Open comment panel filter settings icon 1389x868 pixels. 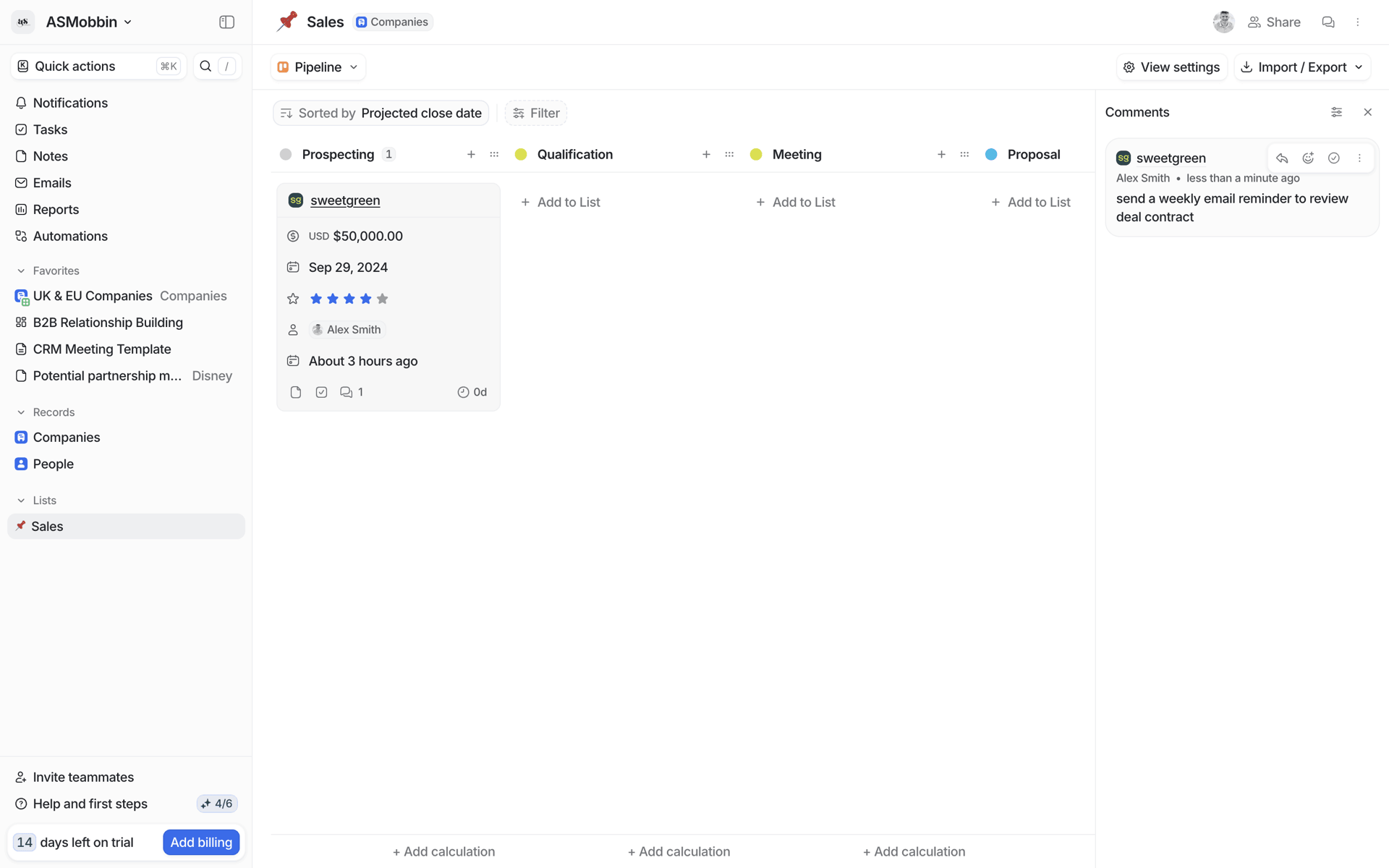[x=1336, y=112]
